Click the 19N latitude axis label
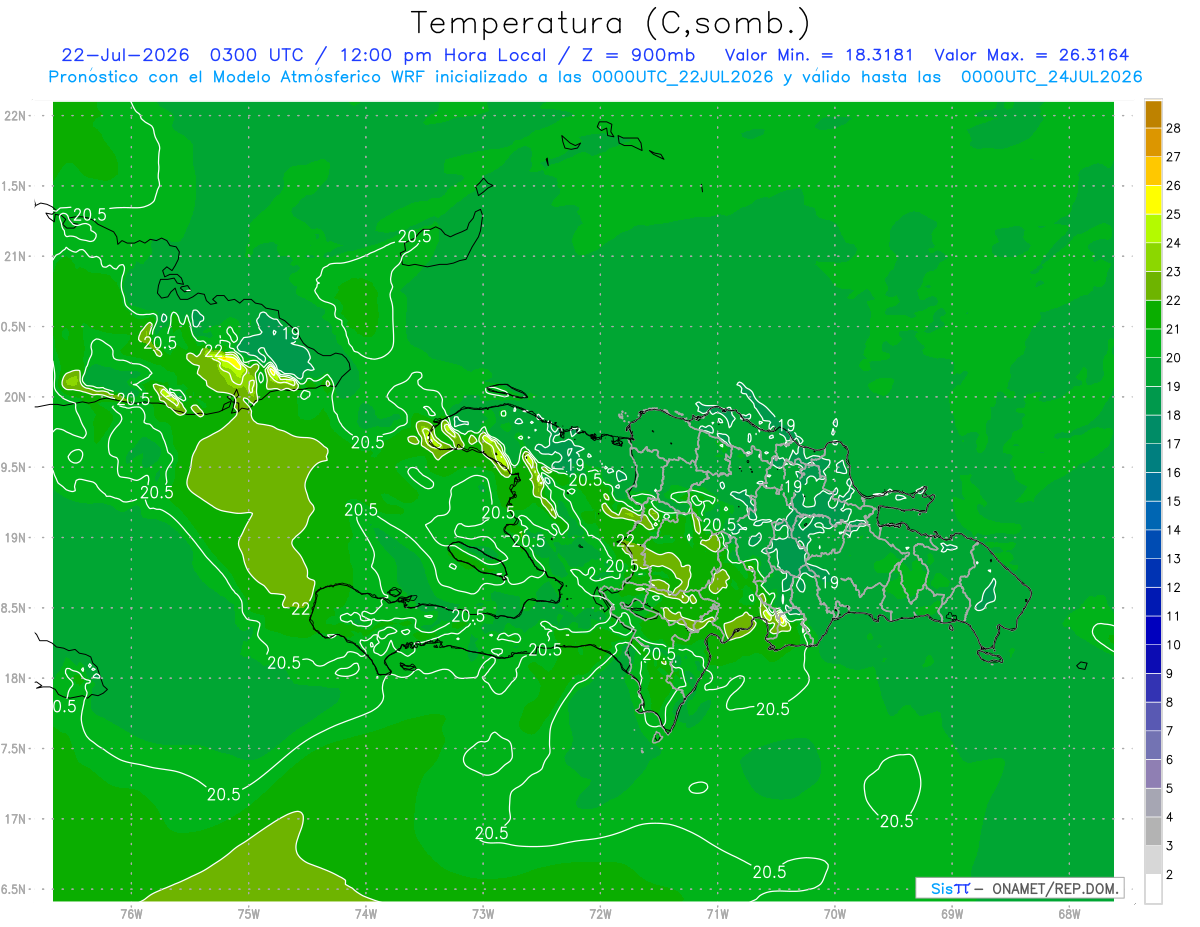Image resolution: width=1200 pixels, height=927 pixels. [x=16, y=538]
